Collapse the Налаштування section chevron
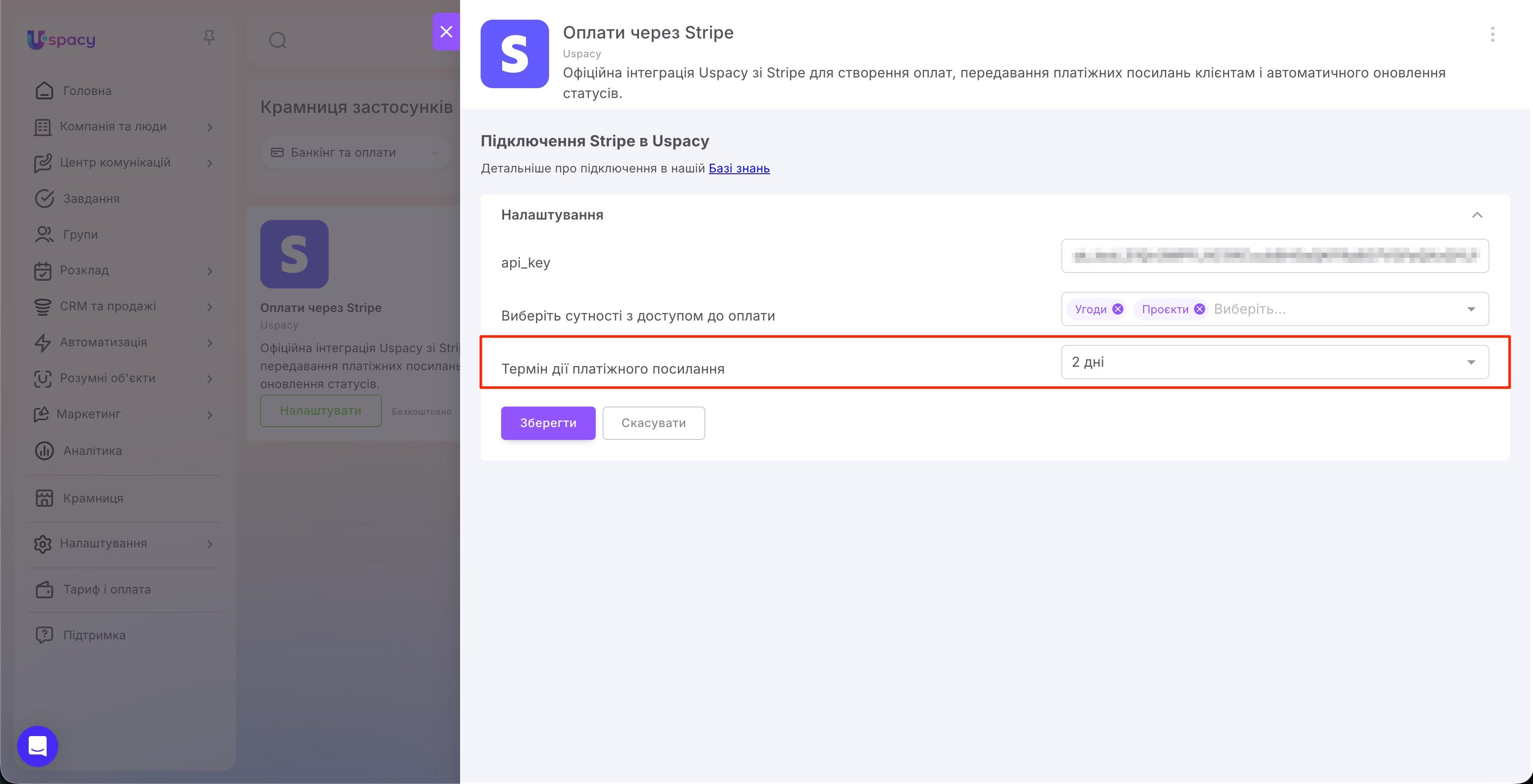This screenshot has height=784, width=1533. [1477, 215]
